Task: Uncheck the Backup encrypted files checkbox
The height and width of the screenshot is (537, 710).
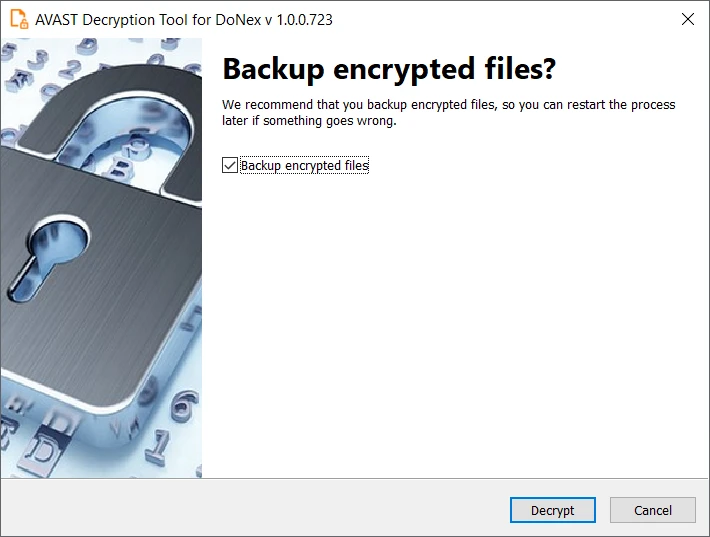Action: click(x=230, y=165)
